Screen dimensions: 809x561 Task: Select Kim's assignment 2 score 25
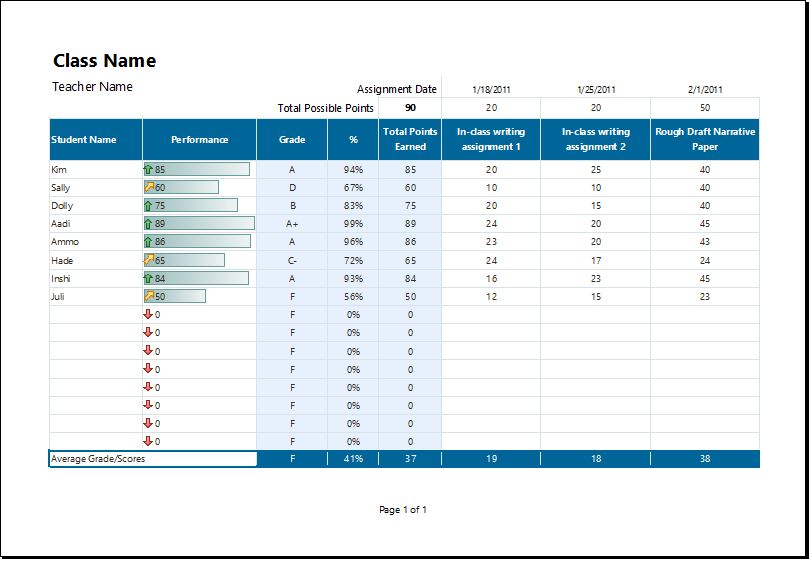click(x=595, y=169)
